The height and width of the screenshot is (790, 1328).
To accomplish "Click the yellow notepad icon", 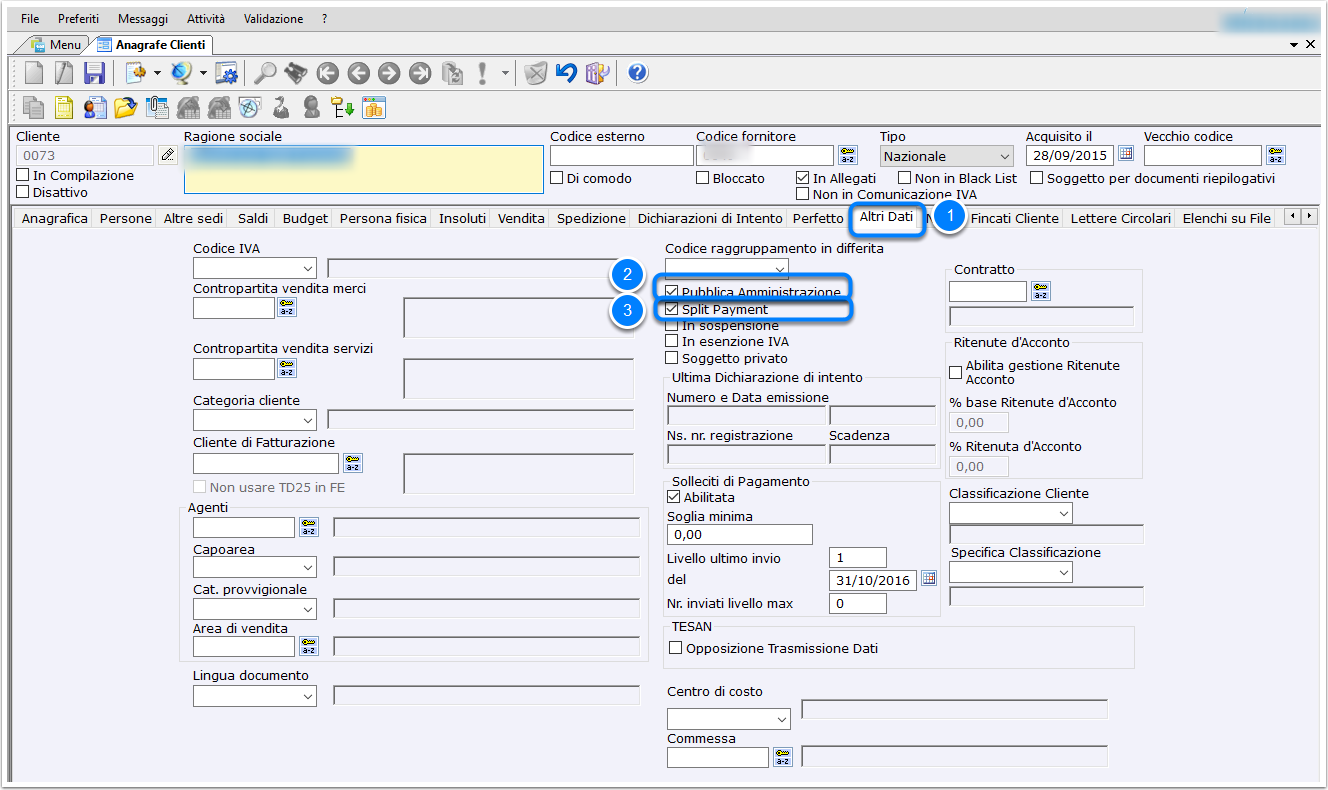I will 65,107.
